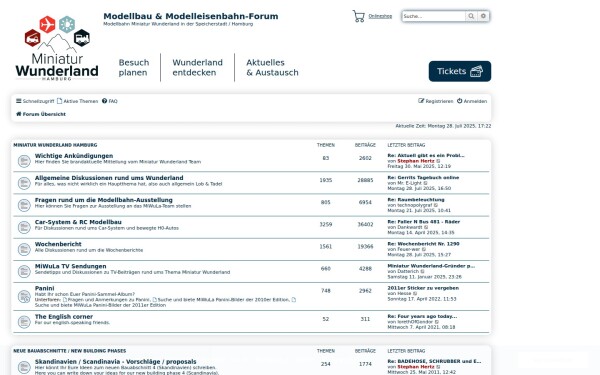Open the shopping cart Onlineshop icon
This screenshot has height=375, width=600.
359,16
